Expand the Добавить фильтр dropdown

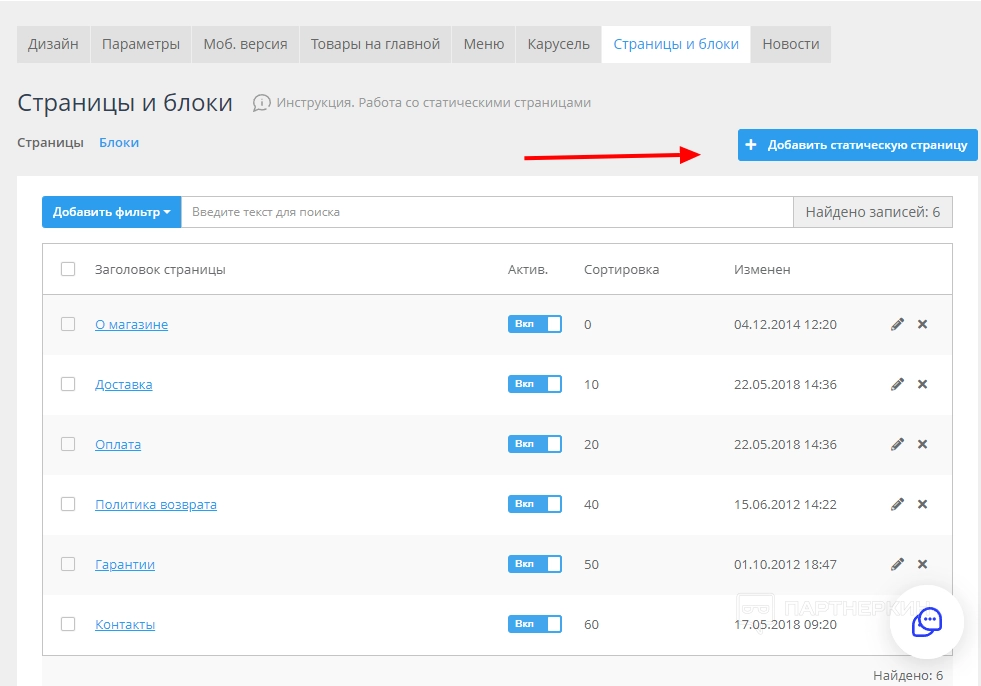111,212
